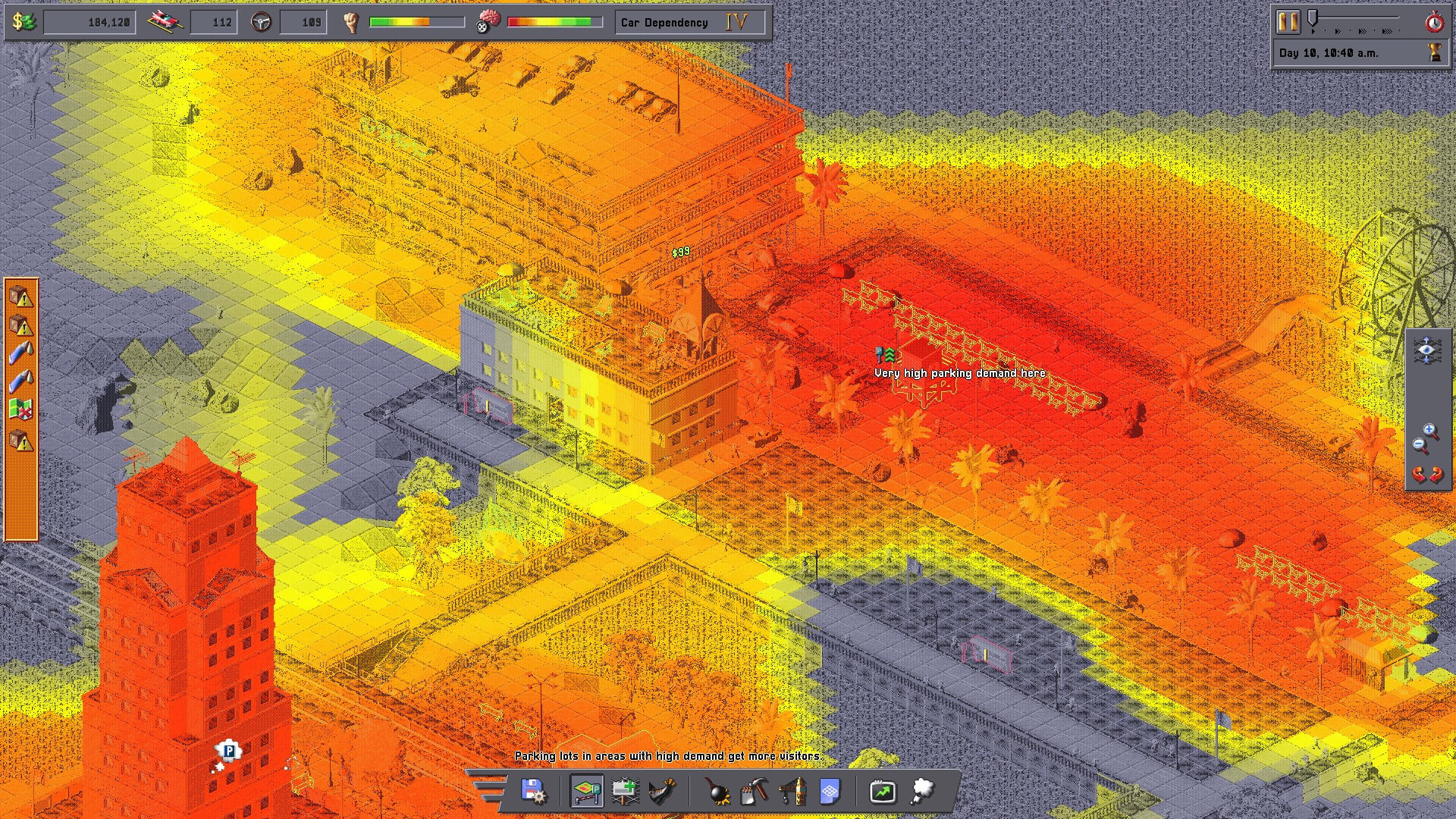The height and width of the screenshot is (819, 1456).
Task: Open the topmost warning box notification
Action: (x=21, y=297)
